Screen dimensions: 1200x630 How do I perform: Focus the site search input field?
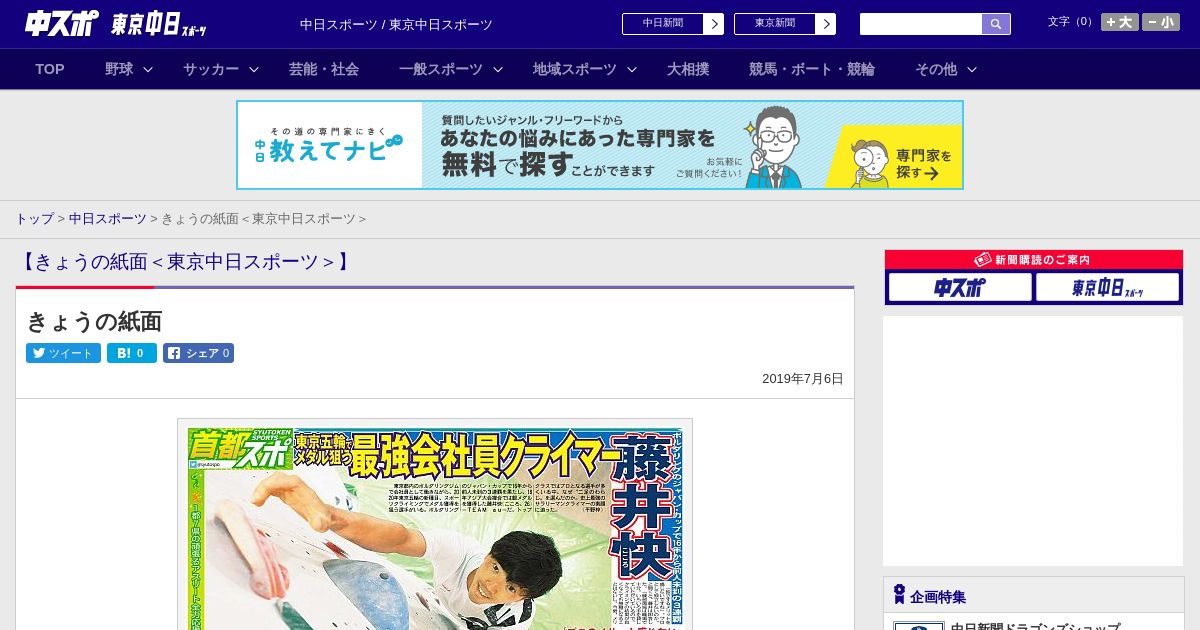921,24
